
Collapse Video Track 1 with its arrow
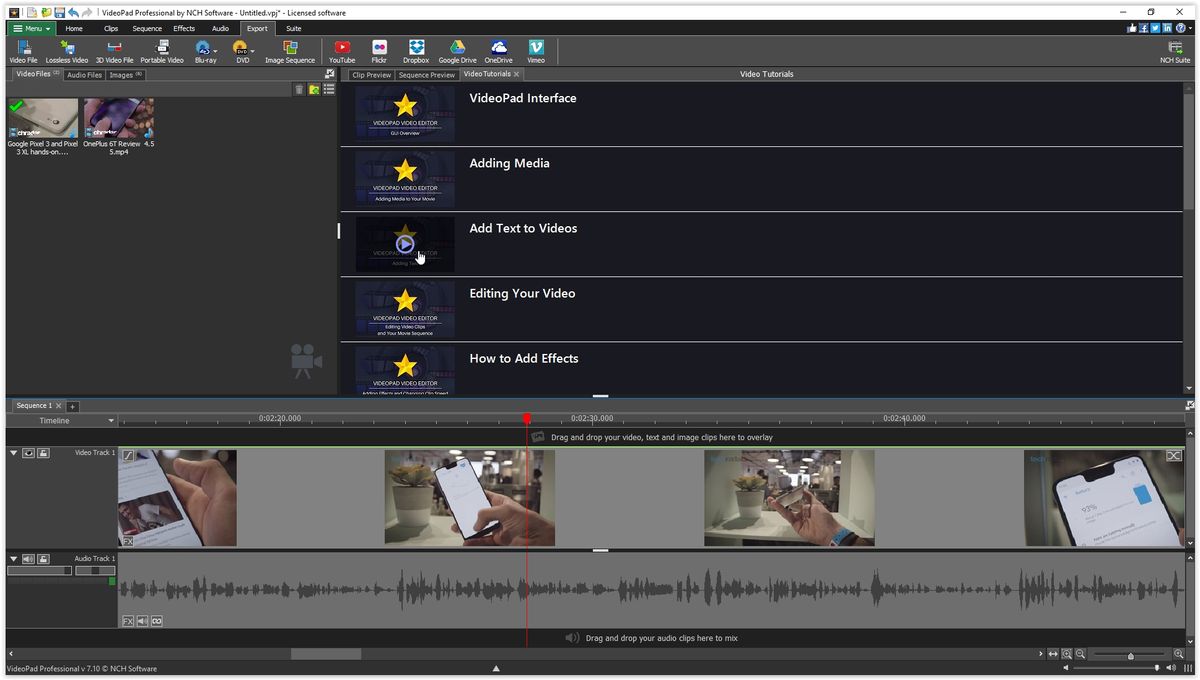tap(13, 453)
